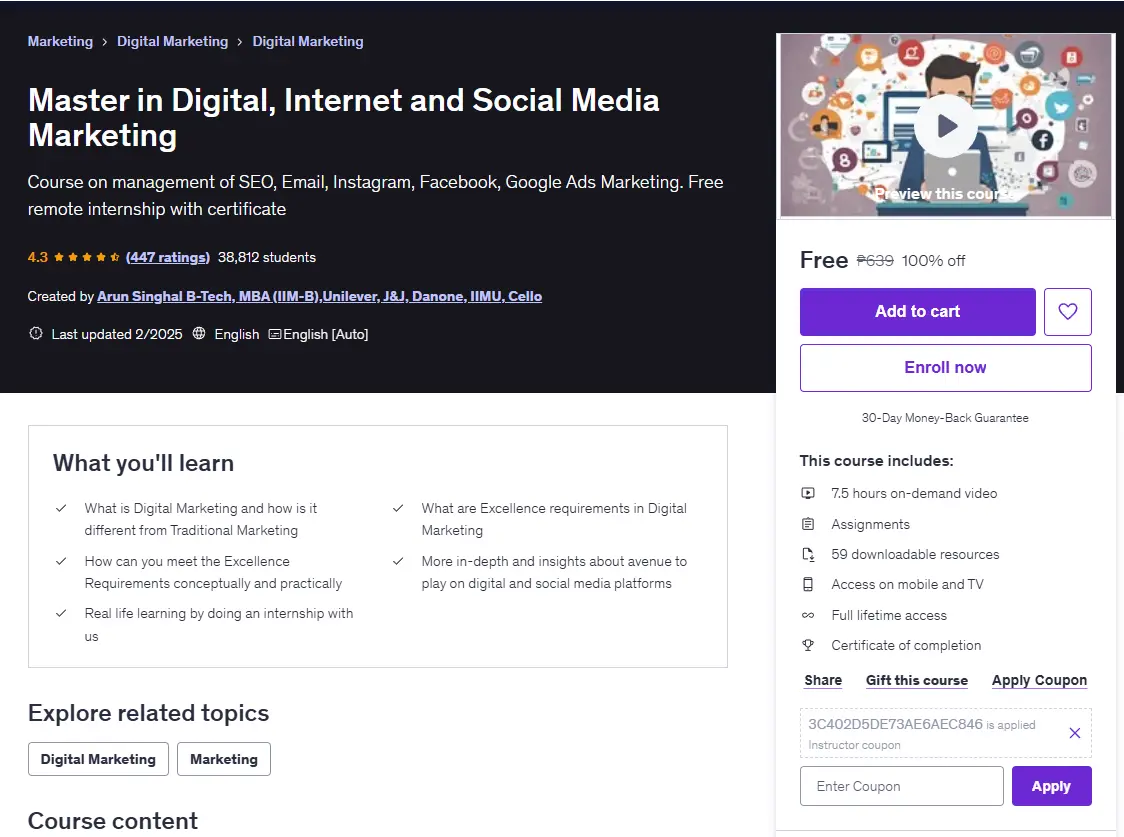Open the 447 ratings link
Screen dimensions: 1124x837
168,257
